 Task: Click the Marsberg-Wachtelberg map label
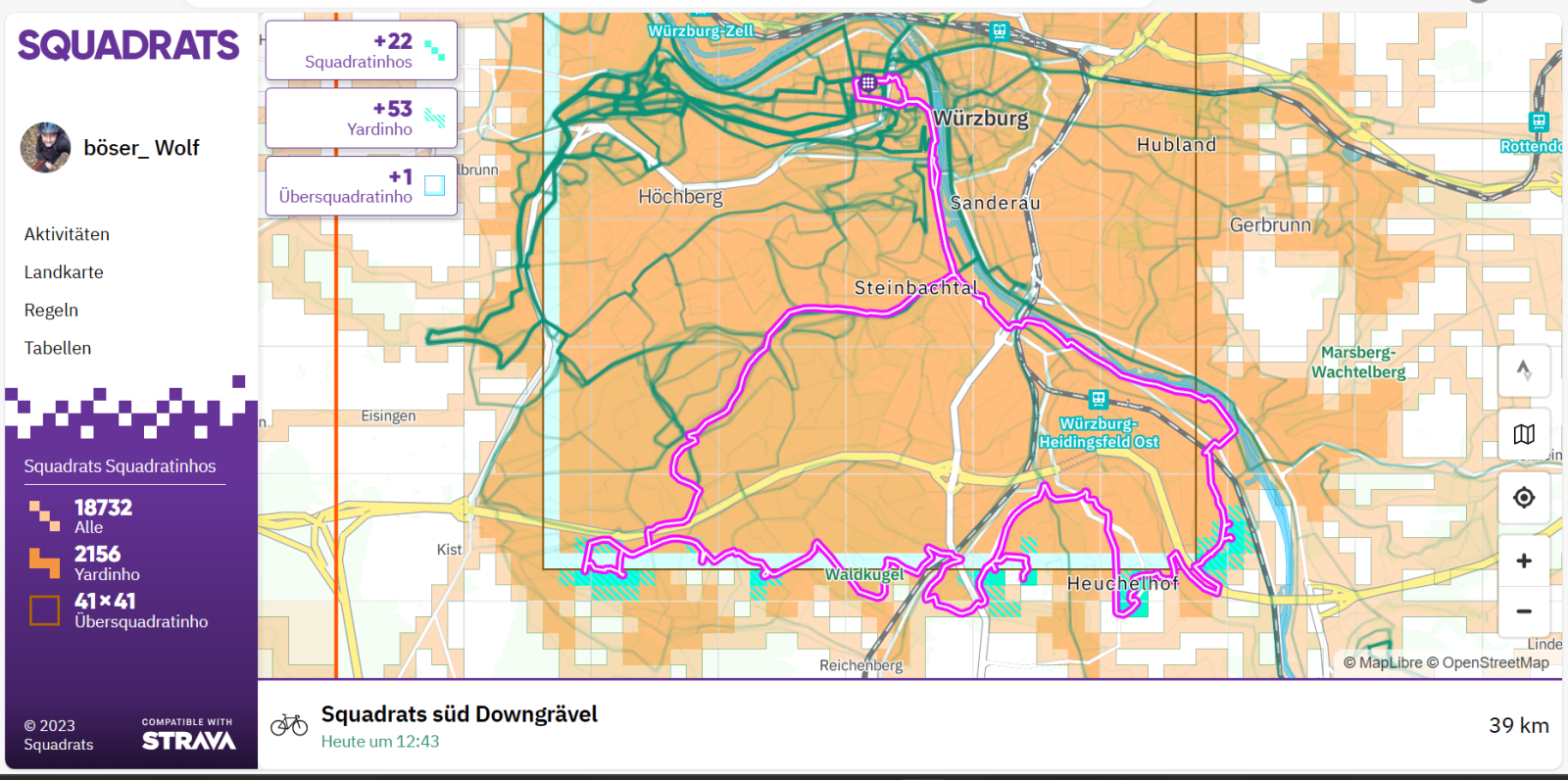click(1358, 363)
